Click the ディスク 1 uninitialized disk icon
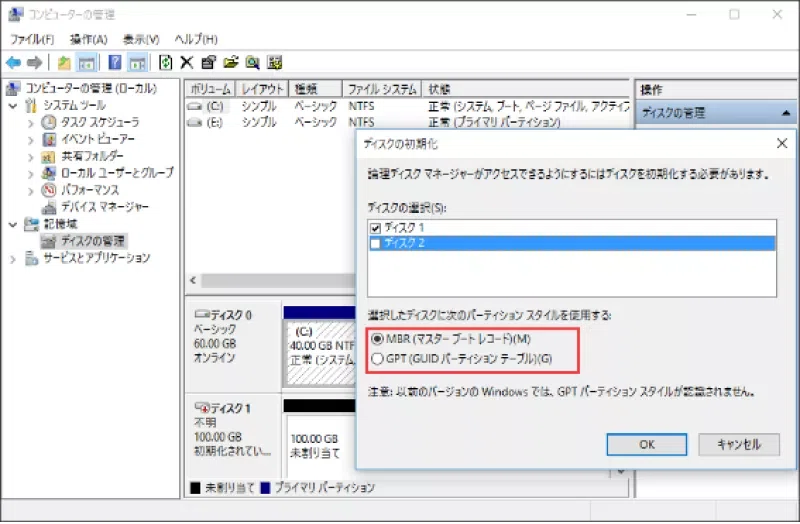Image resolution: width=800 pixels, height=524 pixels. pyautogui.click(x=202, y=407)
